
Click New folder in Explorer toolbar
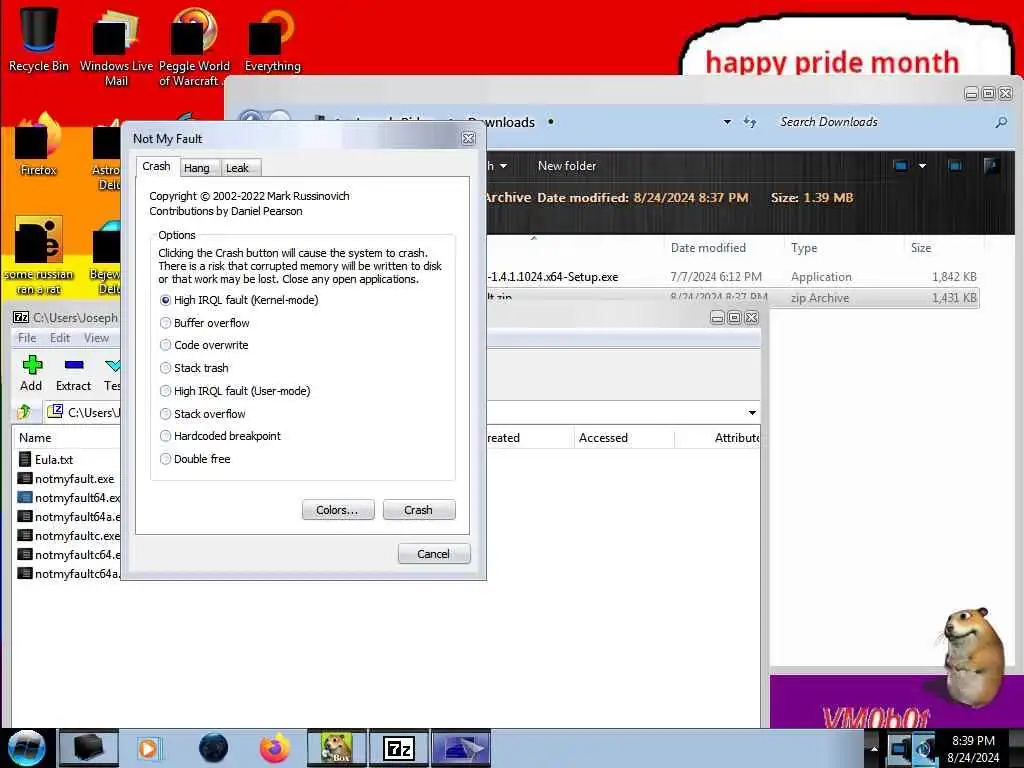[x=567, y=166]
